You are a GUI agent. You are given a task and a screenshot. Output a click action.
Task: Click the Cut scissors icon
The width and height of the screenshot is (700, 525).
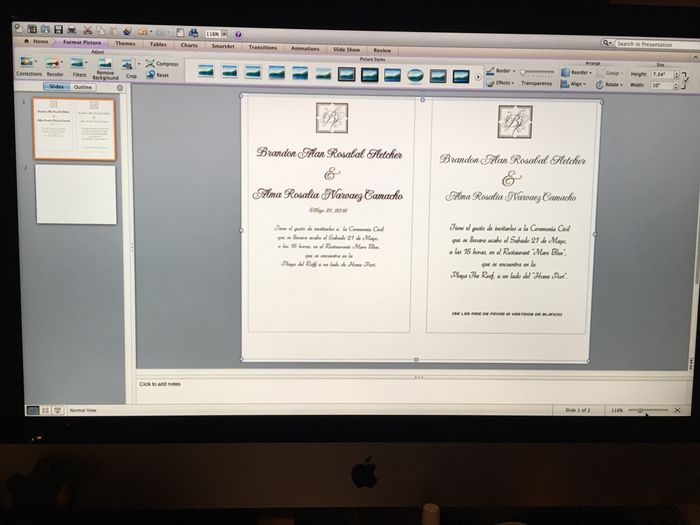pos(88,30)
